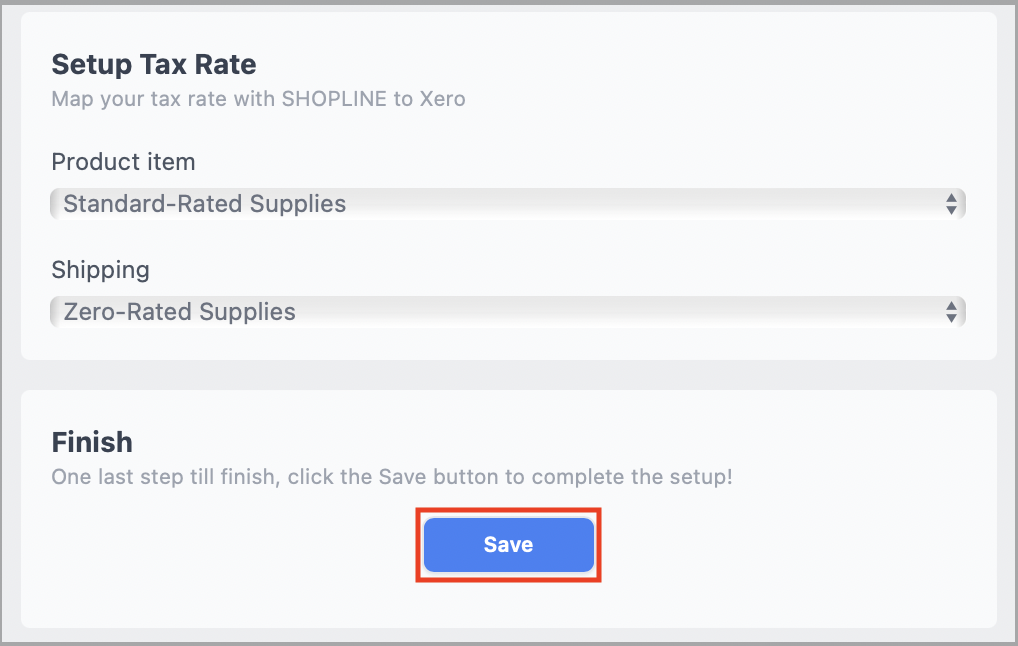
Task: Click the Finish heading
Action: 92,441
